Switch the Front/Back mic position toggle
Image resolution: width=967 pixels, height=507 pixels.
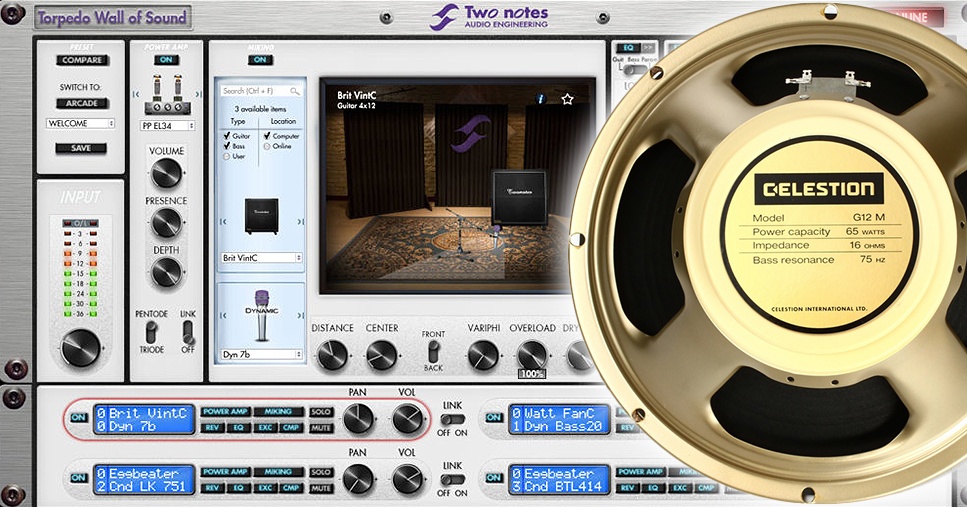click(x=434, y=351)
